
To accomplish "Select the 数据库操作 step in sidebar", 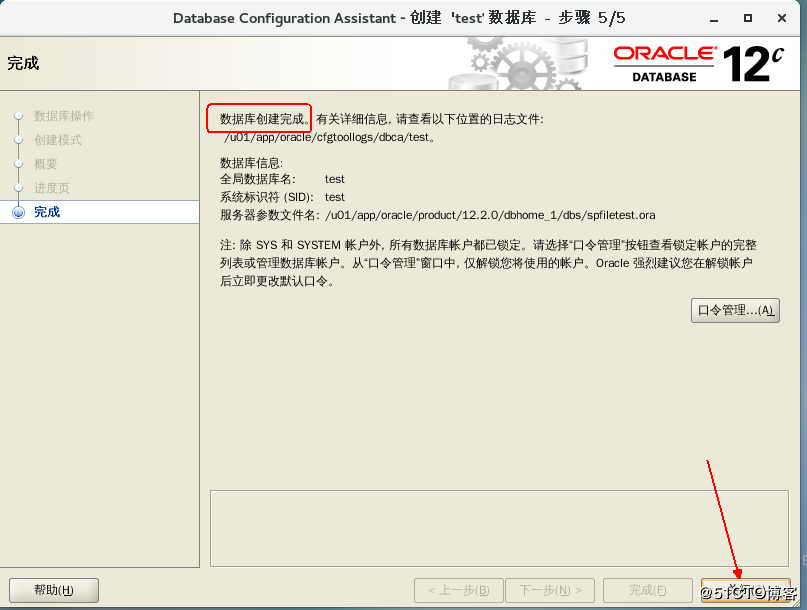I will (x=63, y=116).
